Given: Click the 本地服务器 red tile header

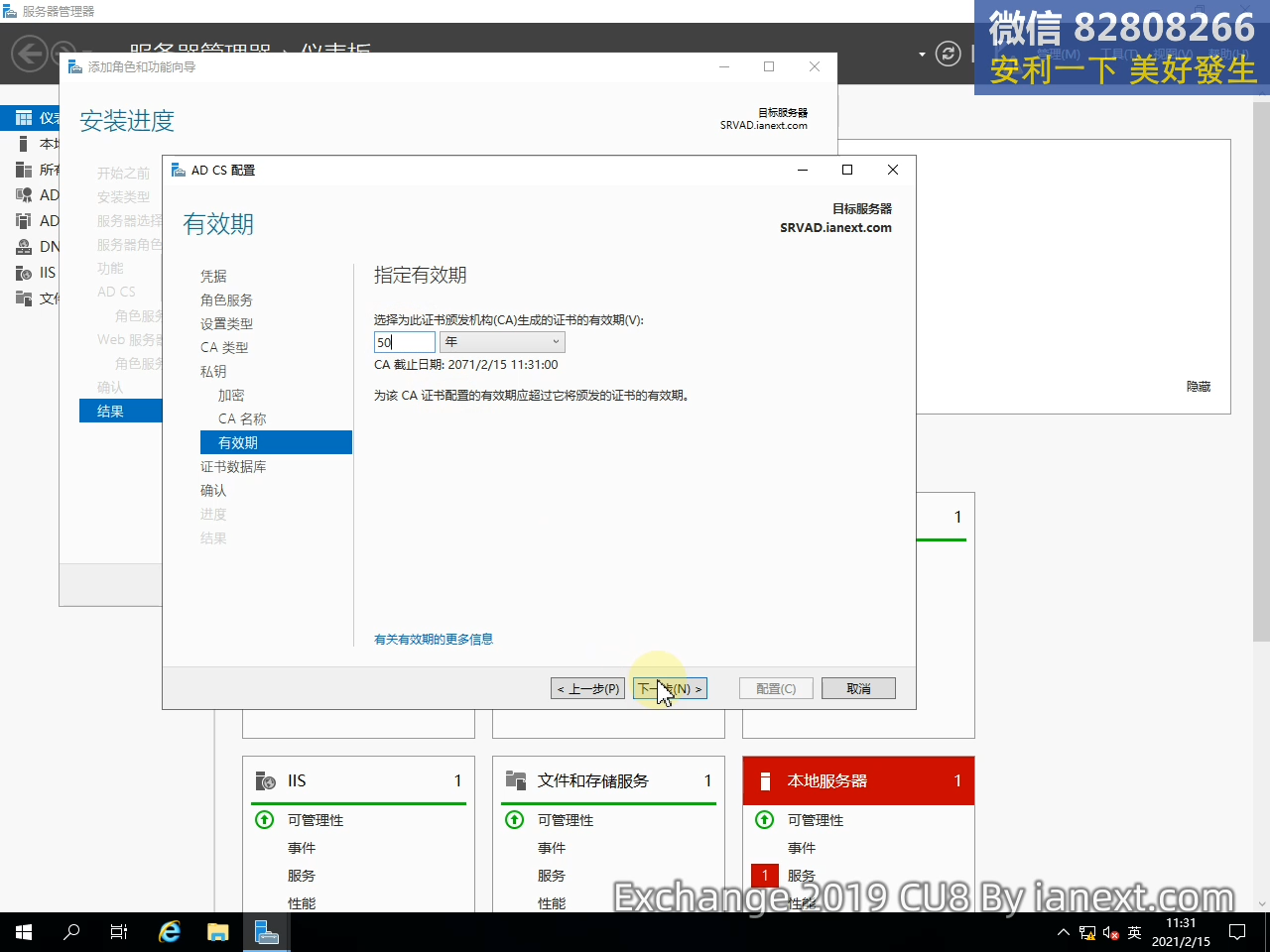Looking at the screenshot, I should coord(858,780).
